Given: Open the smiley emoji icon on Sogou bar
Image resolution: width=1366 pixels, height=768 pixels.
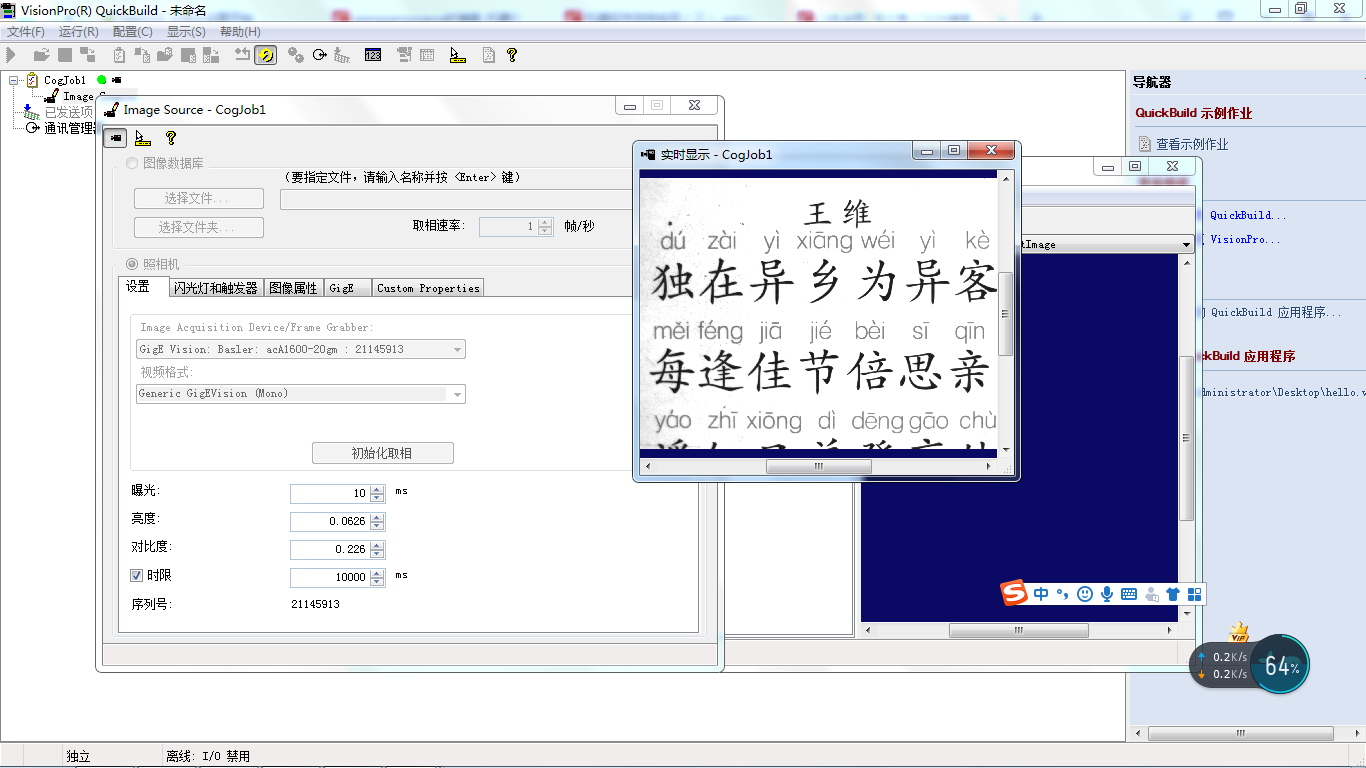Looking at the screenshot, I should 1085,594.
